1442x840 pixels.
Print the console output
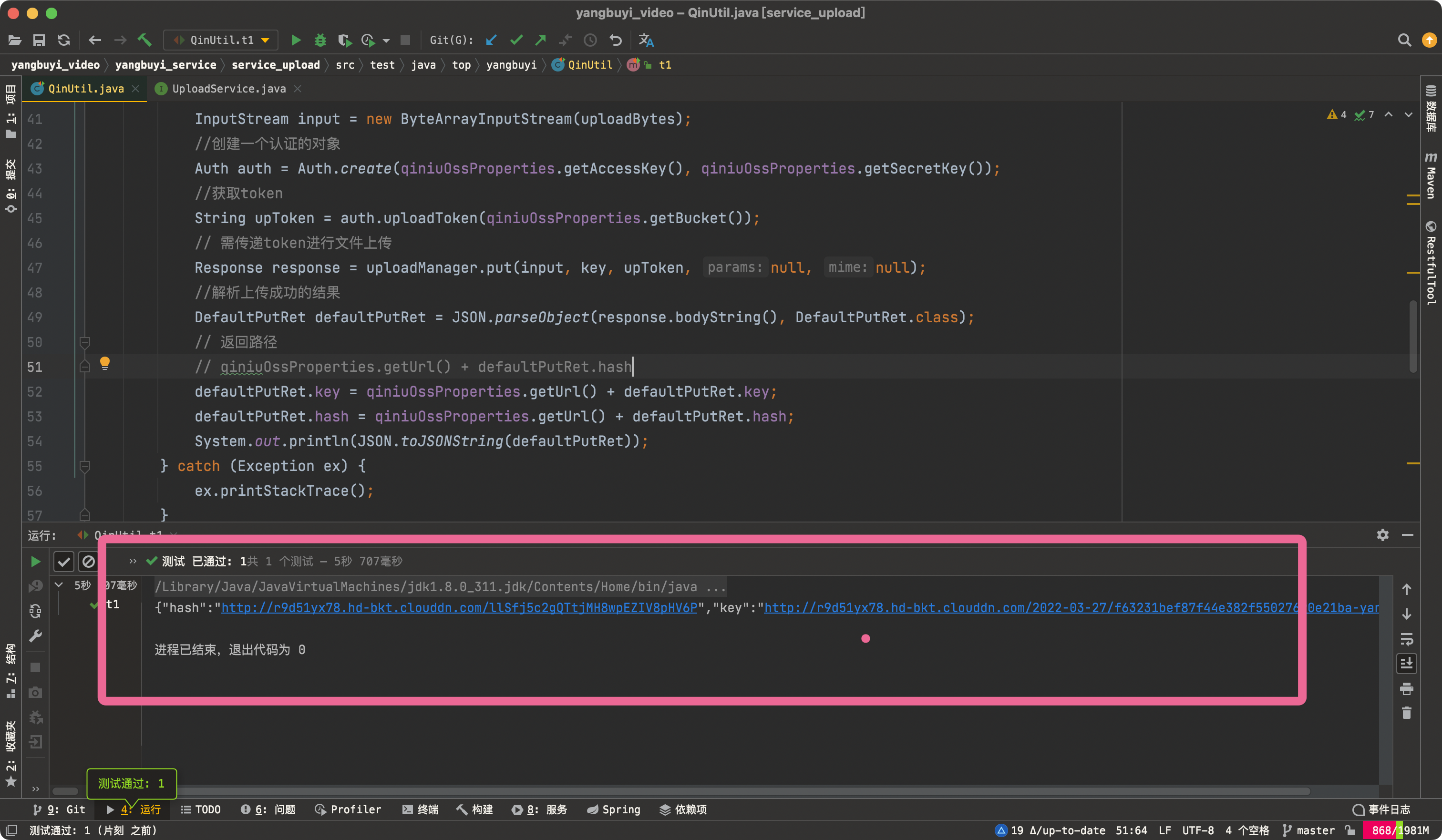pos(1407,688)
